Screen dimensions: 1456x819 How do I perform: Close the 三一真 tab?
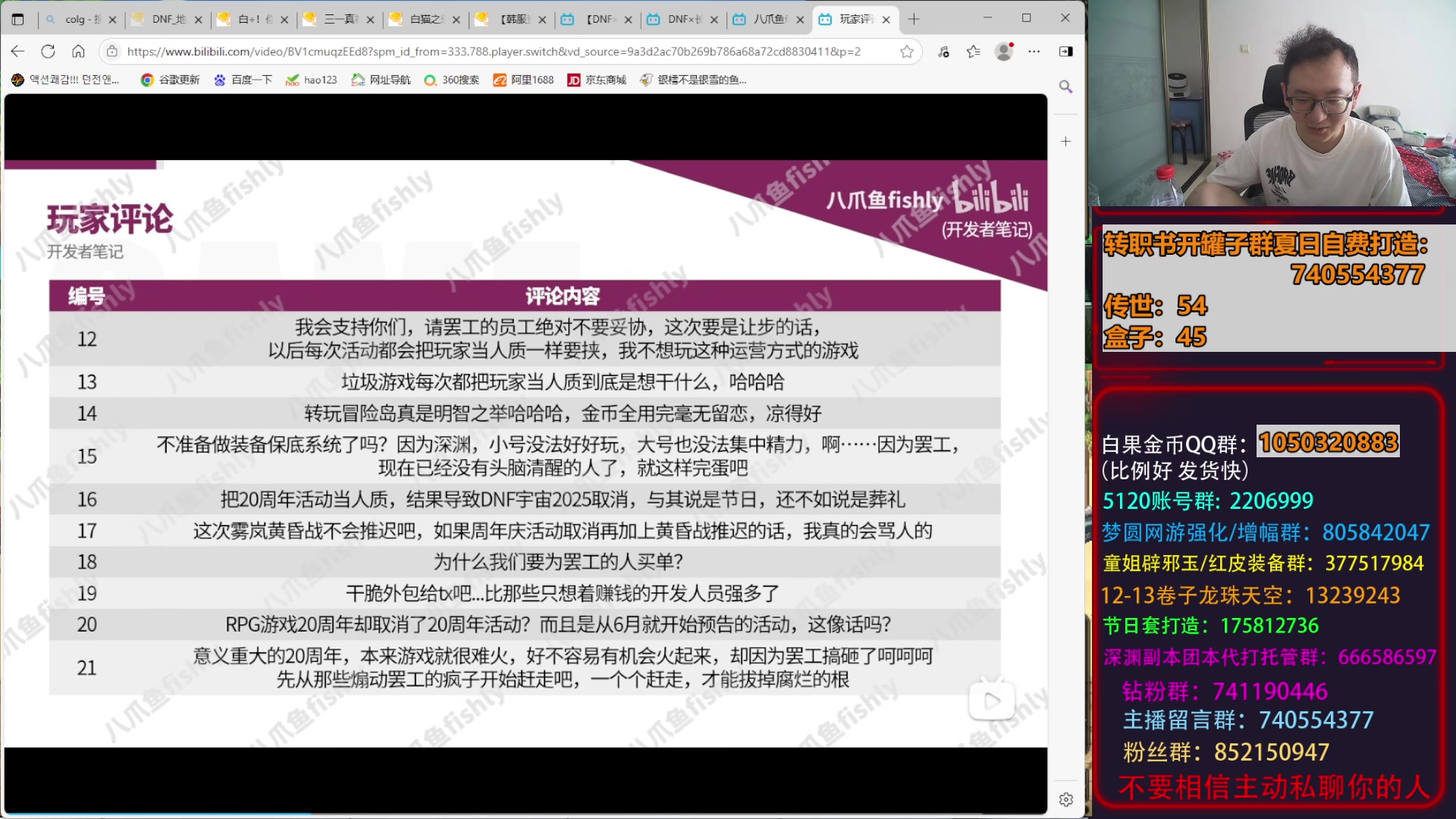pos(370,20)
